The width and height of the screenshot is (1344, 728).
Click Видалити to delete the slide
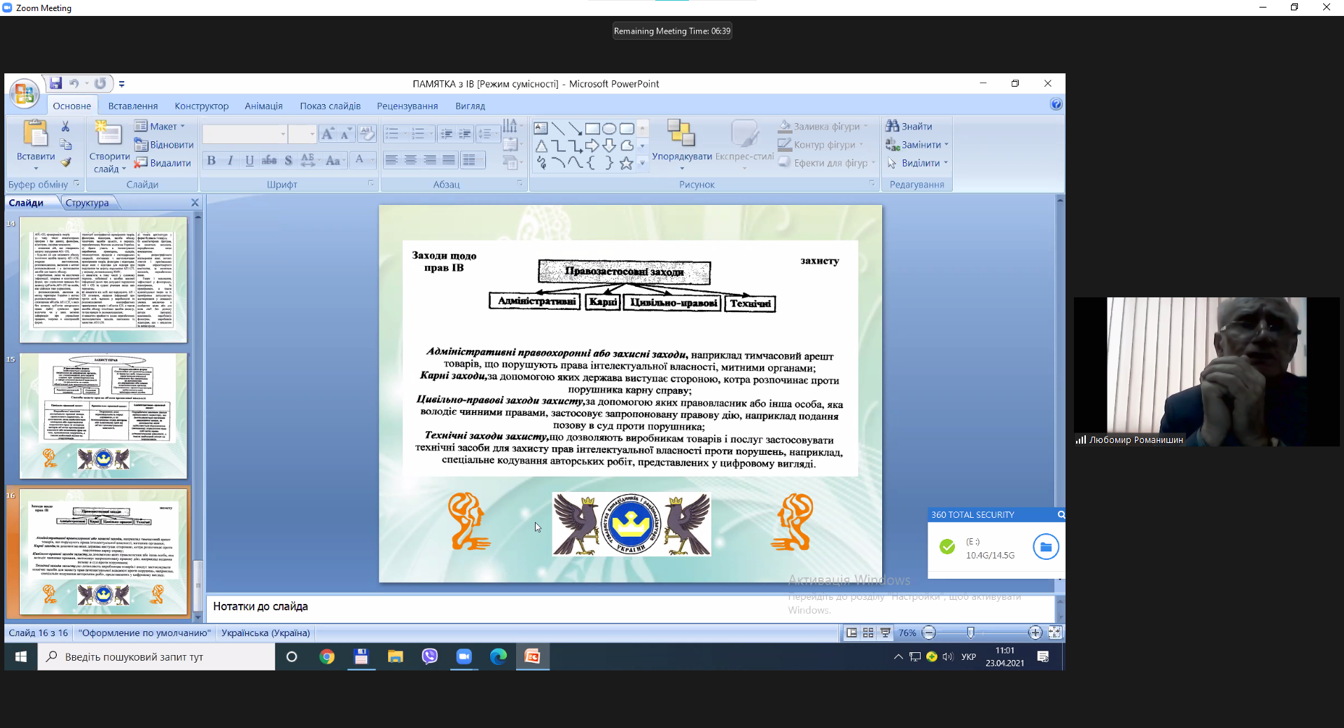pos(163,163)
